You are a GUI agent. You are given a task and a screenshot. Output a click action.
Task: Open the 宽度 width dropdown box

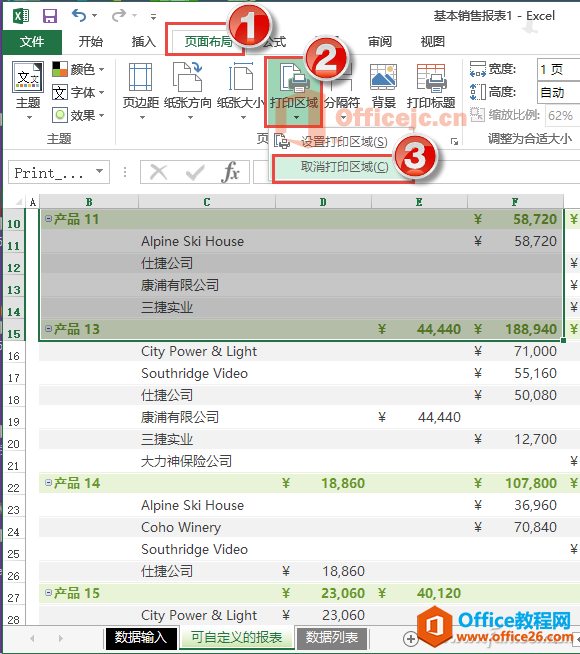[x=558, y=69]
